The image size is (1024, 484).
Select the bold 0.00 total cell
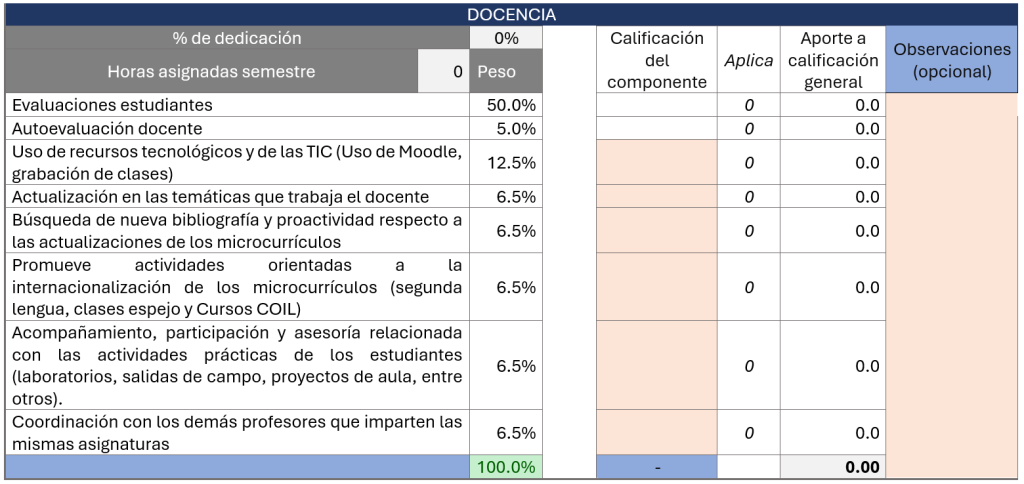(833, 467)
